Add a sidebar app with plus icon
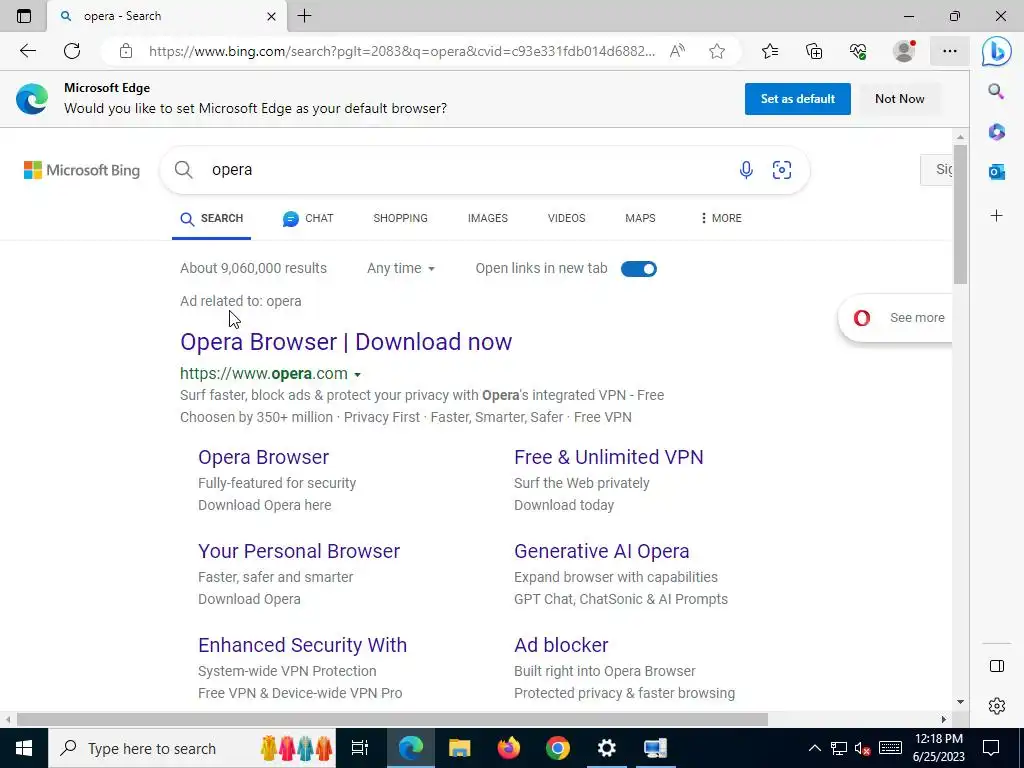Viewport: 1024px width, 768px height. click(997, 216)
